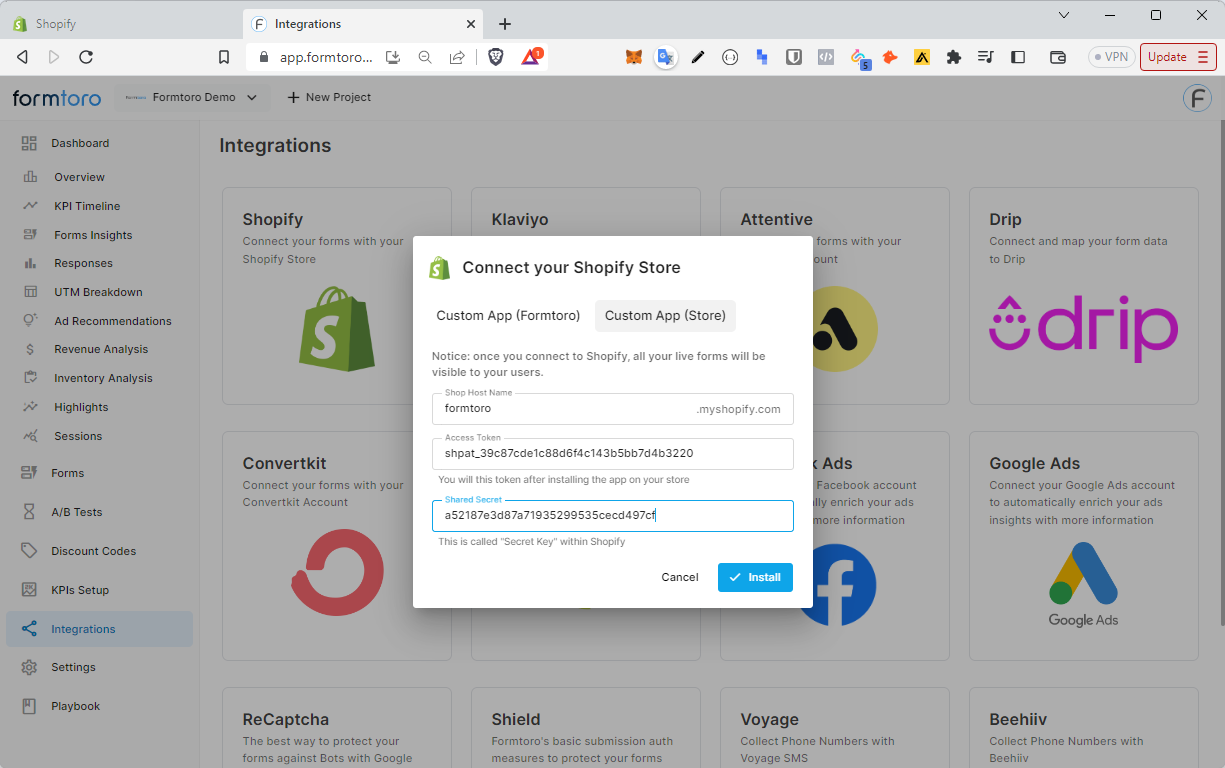Viewport: 1225px width, 768px height.
Task: Toggle the VPN button
Action: pyautogui.click(x=1111, y=57)
